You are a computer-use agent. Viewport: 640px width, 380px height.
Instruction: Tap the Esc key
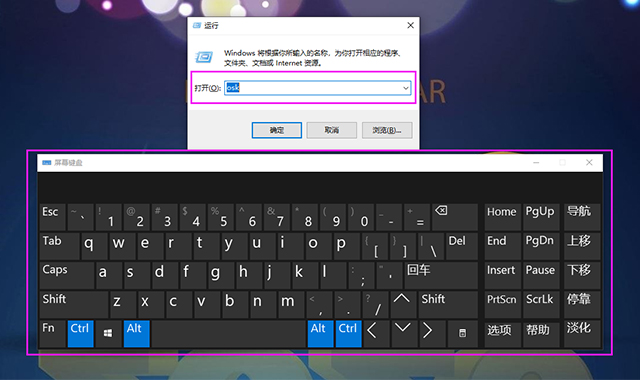pyautogui.click(x=52, y=217)
